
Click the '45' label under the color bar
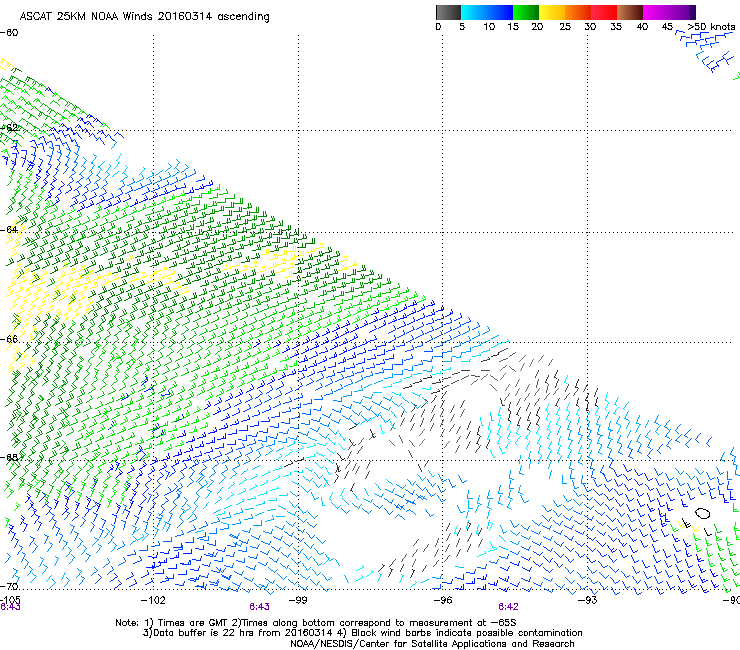tap(667, 26)
